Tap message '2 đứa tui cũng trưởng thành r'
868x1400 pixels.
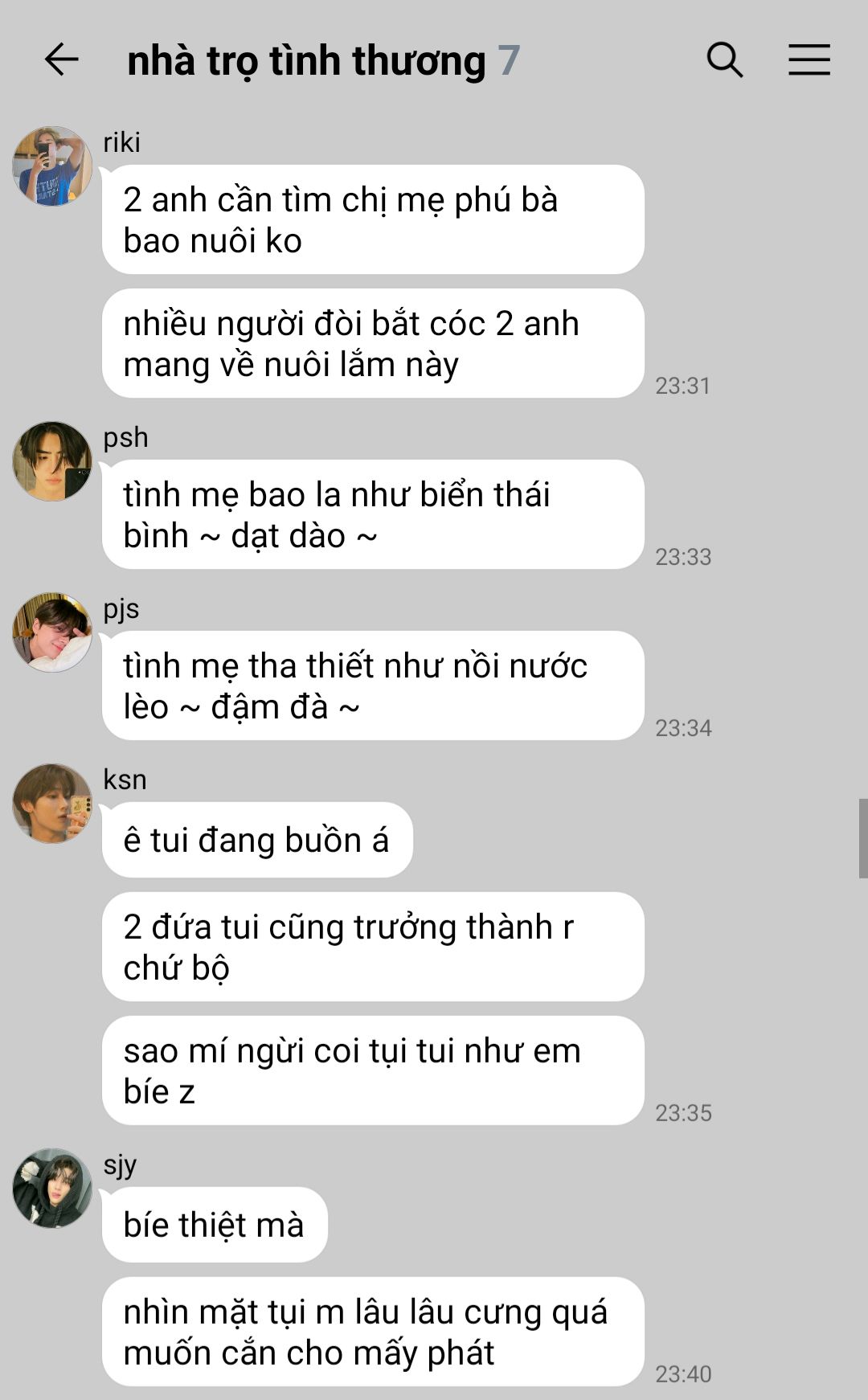(x=373, y=947)
